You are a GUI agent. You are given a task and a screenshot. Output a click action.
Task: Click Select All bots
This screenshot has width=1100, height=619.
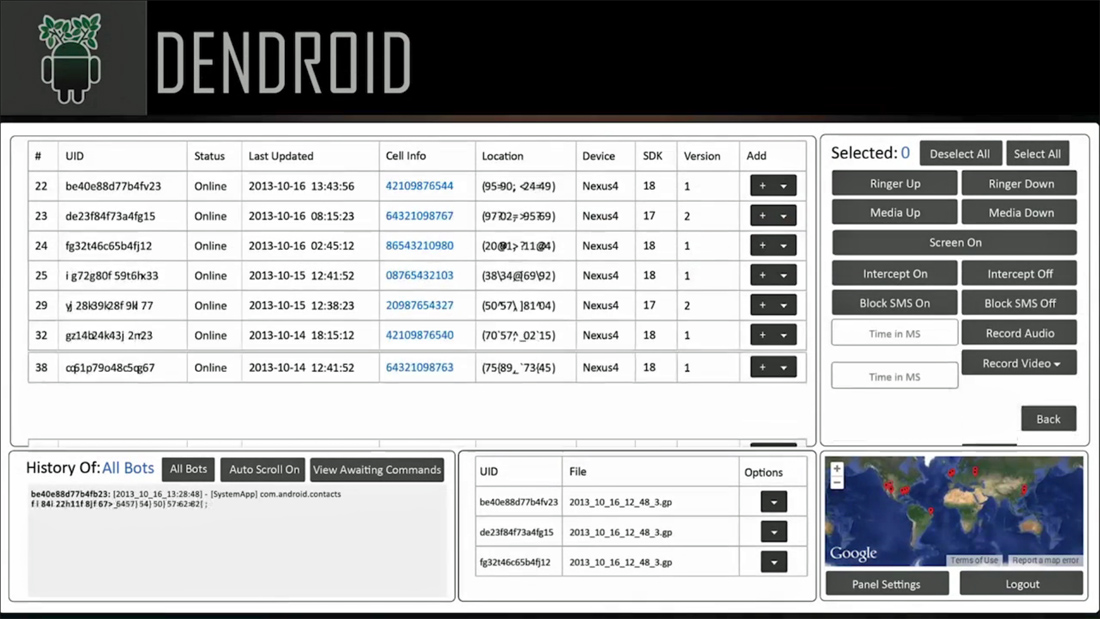coord(1037,154)
